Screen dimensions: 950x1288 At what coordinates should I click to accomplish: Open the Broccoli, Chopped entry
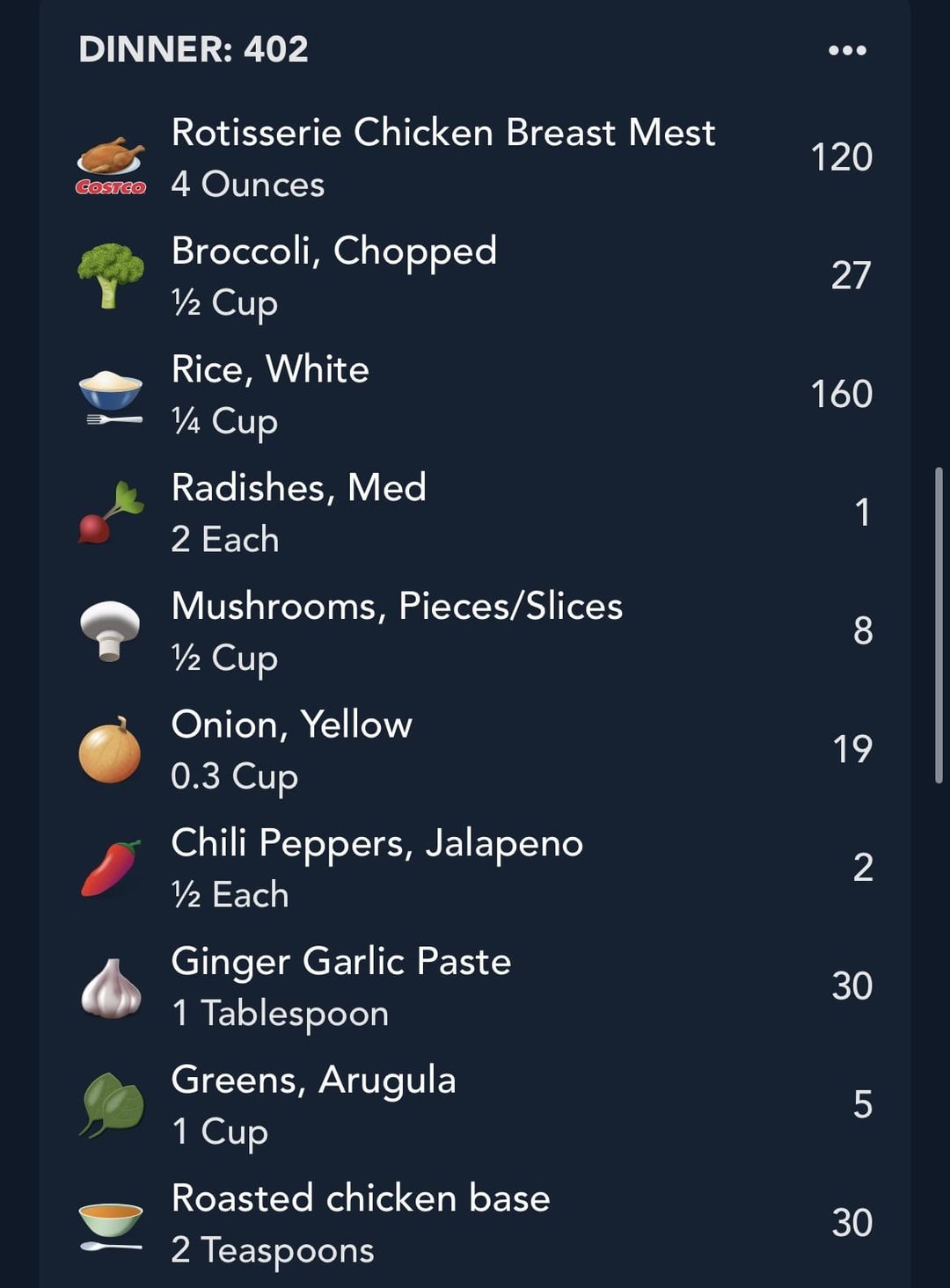tap(475, 276)
